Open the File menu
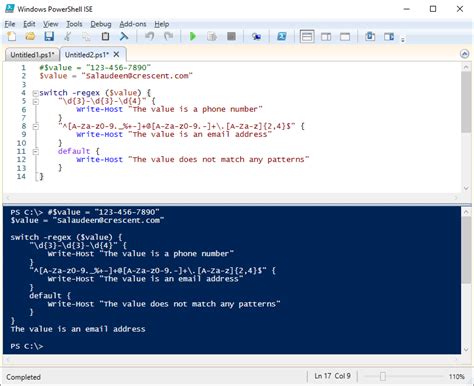474x386 pixels. (x=10, y=24)
